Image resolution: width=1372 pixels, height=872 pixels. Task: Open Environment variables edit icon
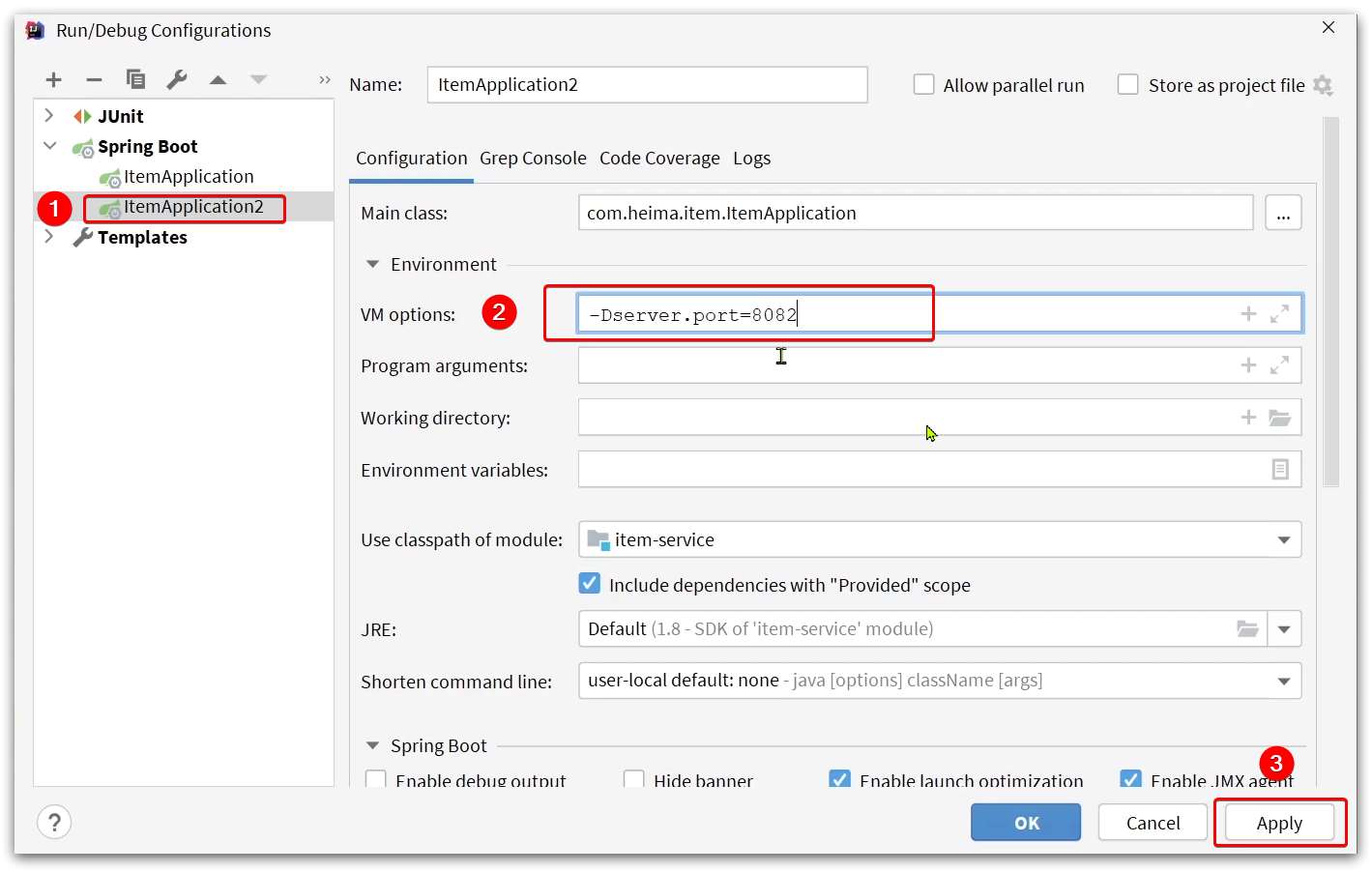click(1279, 470)
